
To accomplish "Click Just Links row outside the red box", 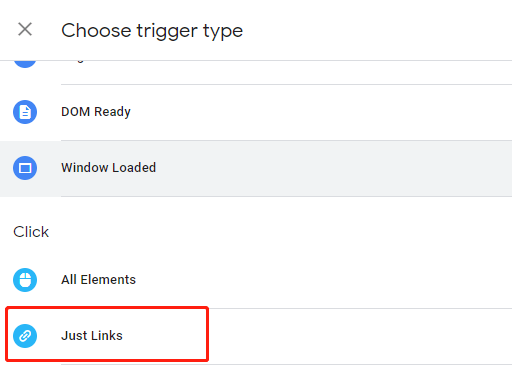I will [360, 336].
